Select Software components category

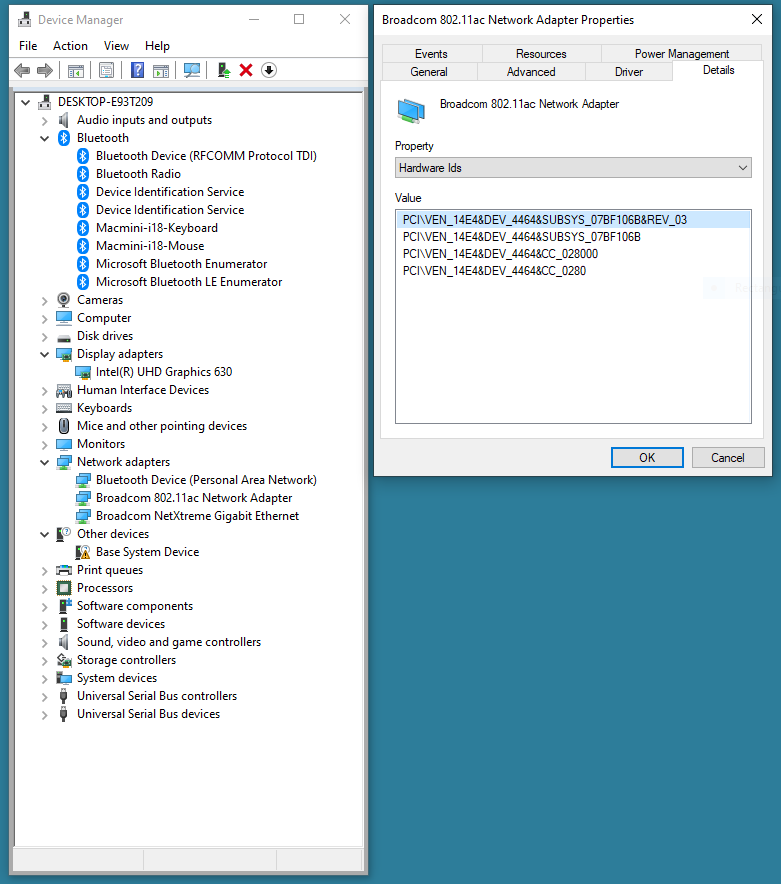[x=135, y=606]
